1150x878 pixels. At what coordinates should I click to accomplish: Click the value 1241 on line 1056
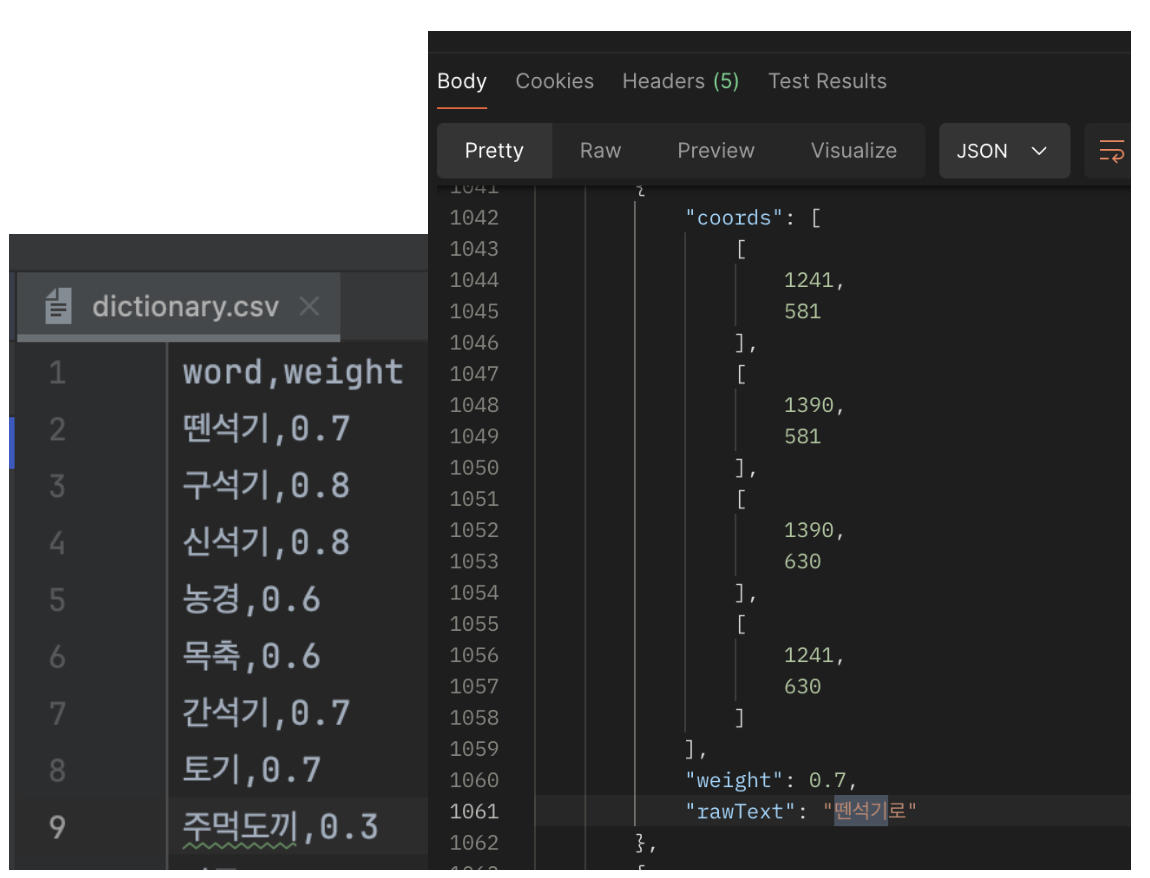tap(808, 655)
